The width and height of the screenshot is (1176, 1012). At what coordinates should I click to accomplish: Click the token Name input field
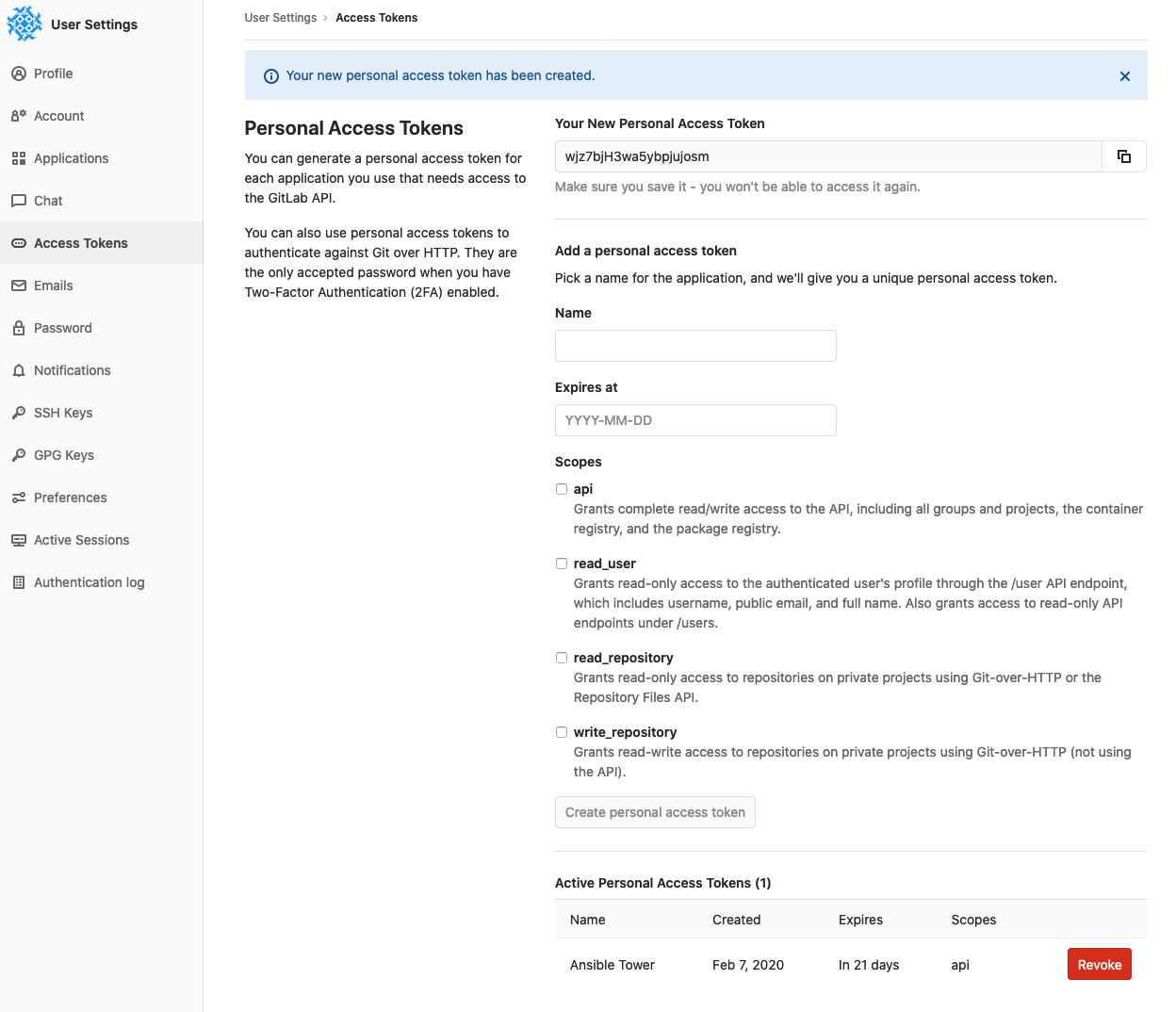(x=695, y=346)
